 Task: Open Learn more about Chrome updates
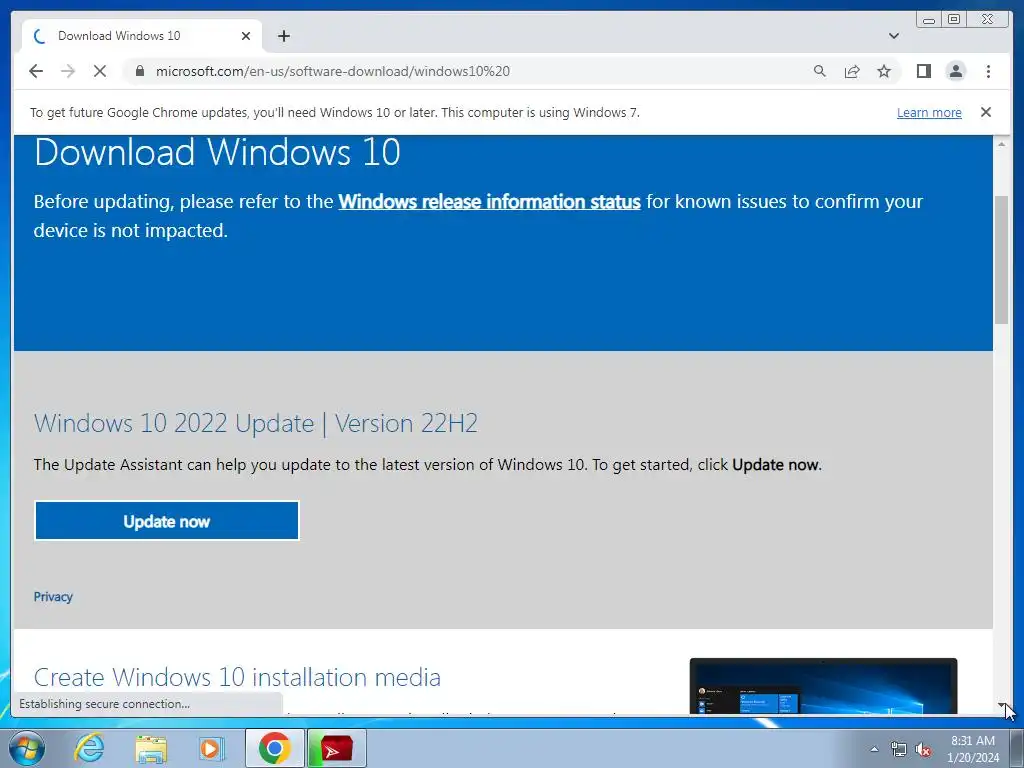tap(929, 112)
